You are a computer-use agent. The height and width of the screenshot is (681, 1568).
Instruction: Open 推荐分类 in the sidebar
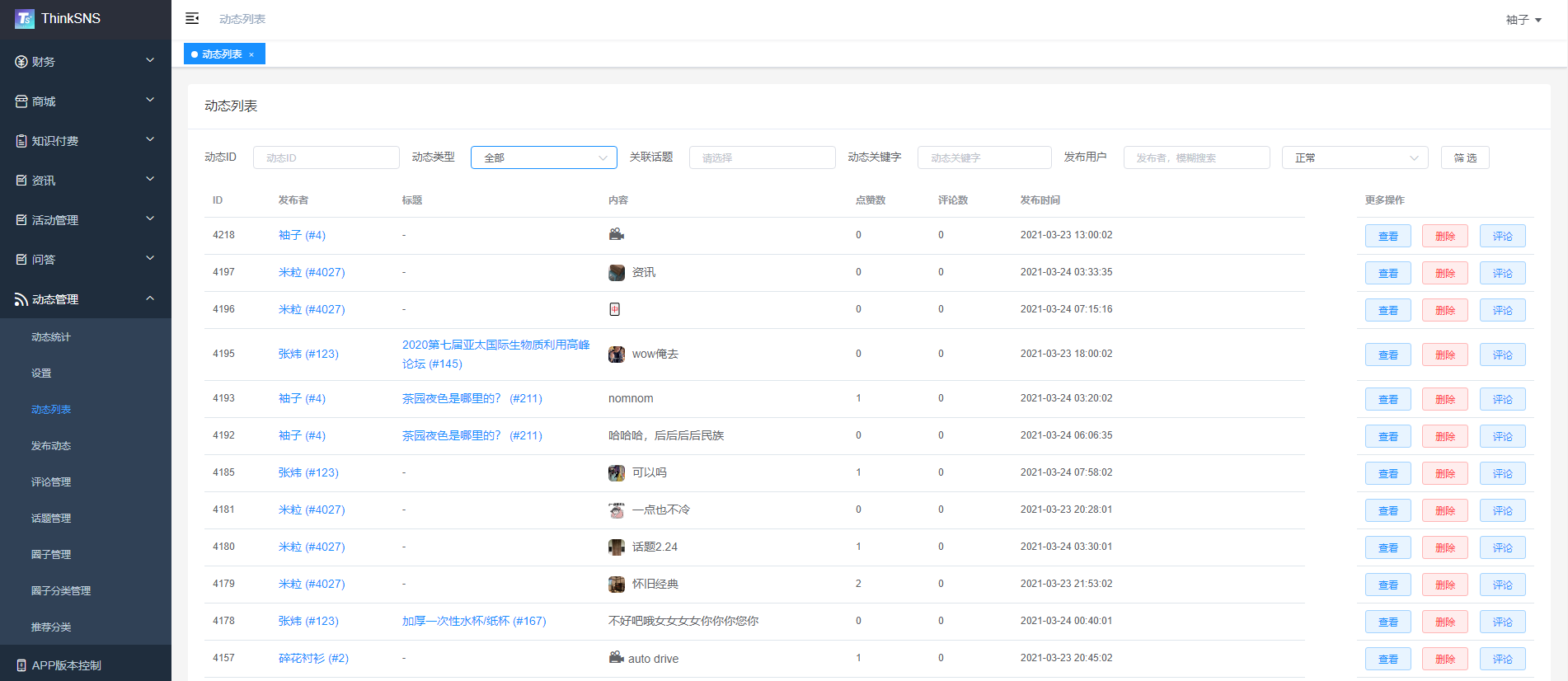click(51, 627)
